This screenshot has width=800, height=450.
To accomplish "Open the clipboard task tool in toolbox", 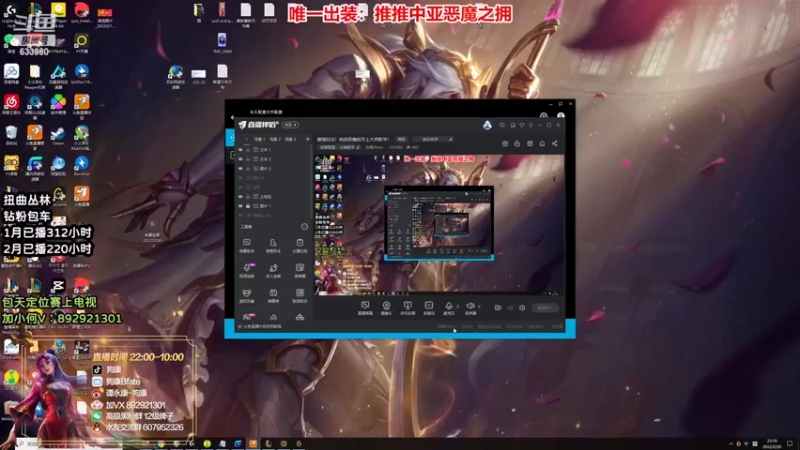I will [299, 245].
